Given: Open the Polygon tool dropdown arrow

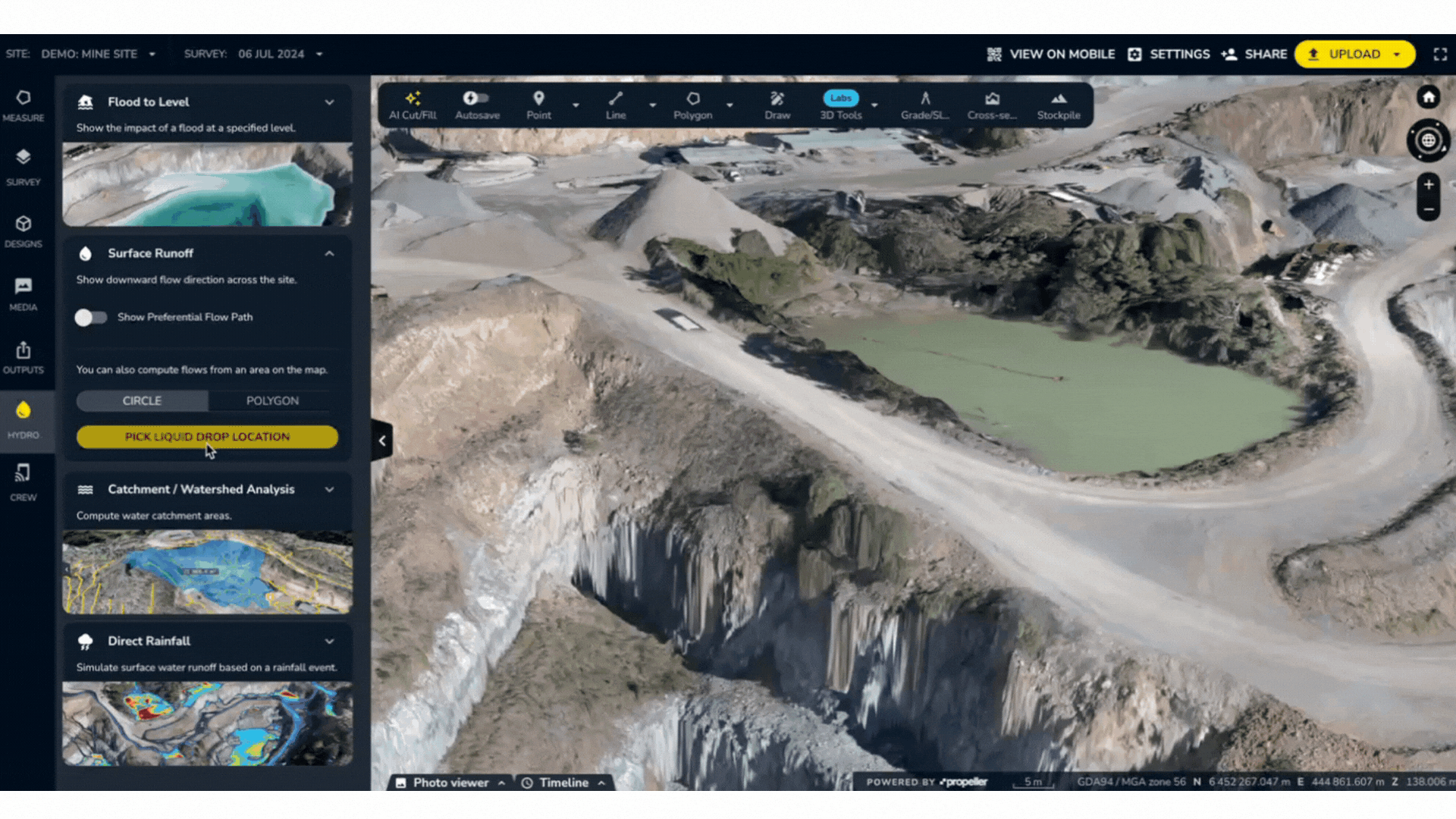Looking at the screenshot, I should click(730, 105).
